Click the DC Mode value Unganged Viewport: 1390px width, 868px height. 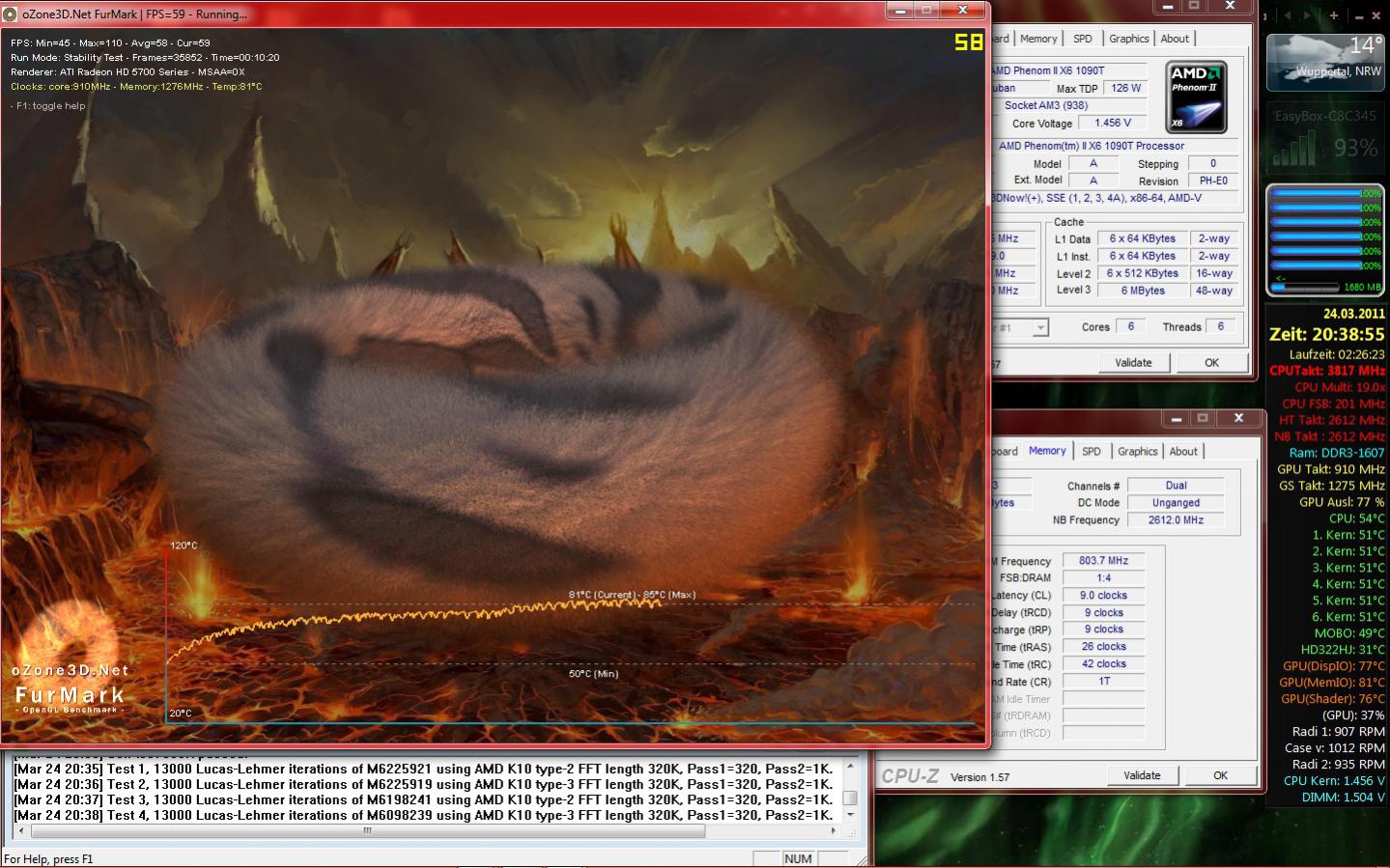tap(1176, 503)
